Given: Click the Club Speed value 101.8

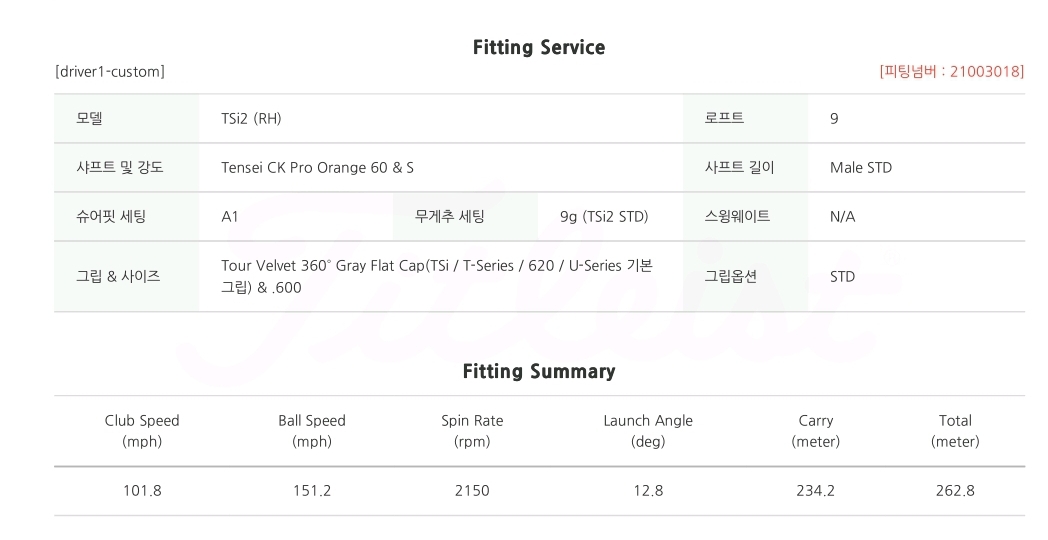Looking at the screenshot, I should coord(142,490).
